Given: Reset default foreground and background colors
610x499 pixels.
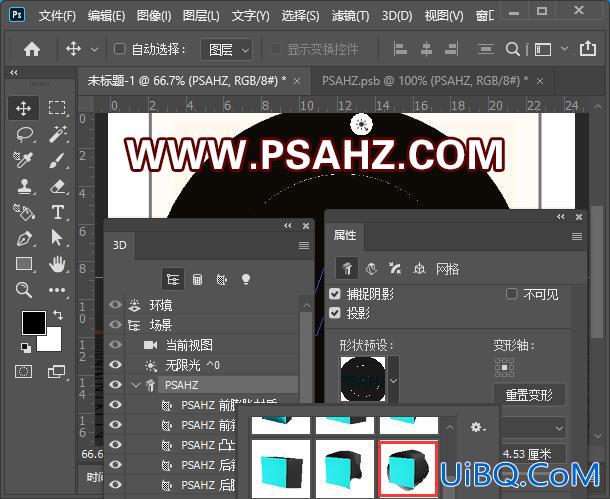Looking at the screenshot, I should click(26, 348).
